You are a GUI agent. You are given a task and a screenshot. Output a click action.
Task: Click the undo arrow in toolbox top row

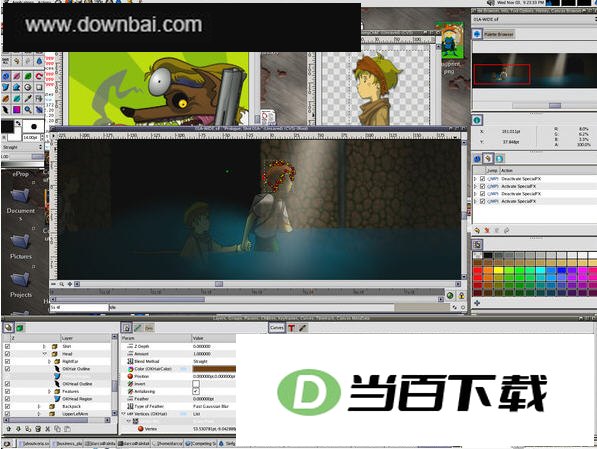pos(17,61)
